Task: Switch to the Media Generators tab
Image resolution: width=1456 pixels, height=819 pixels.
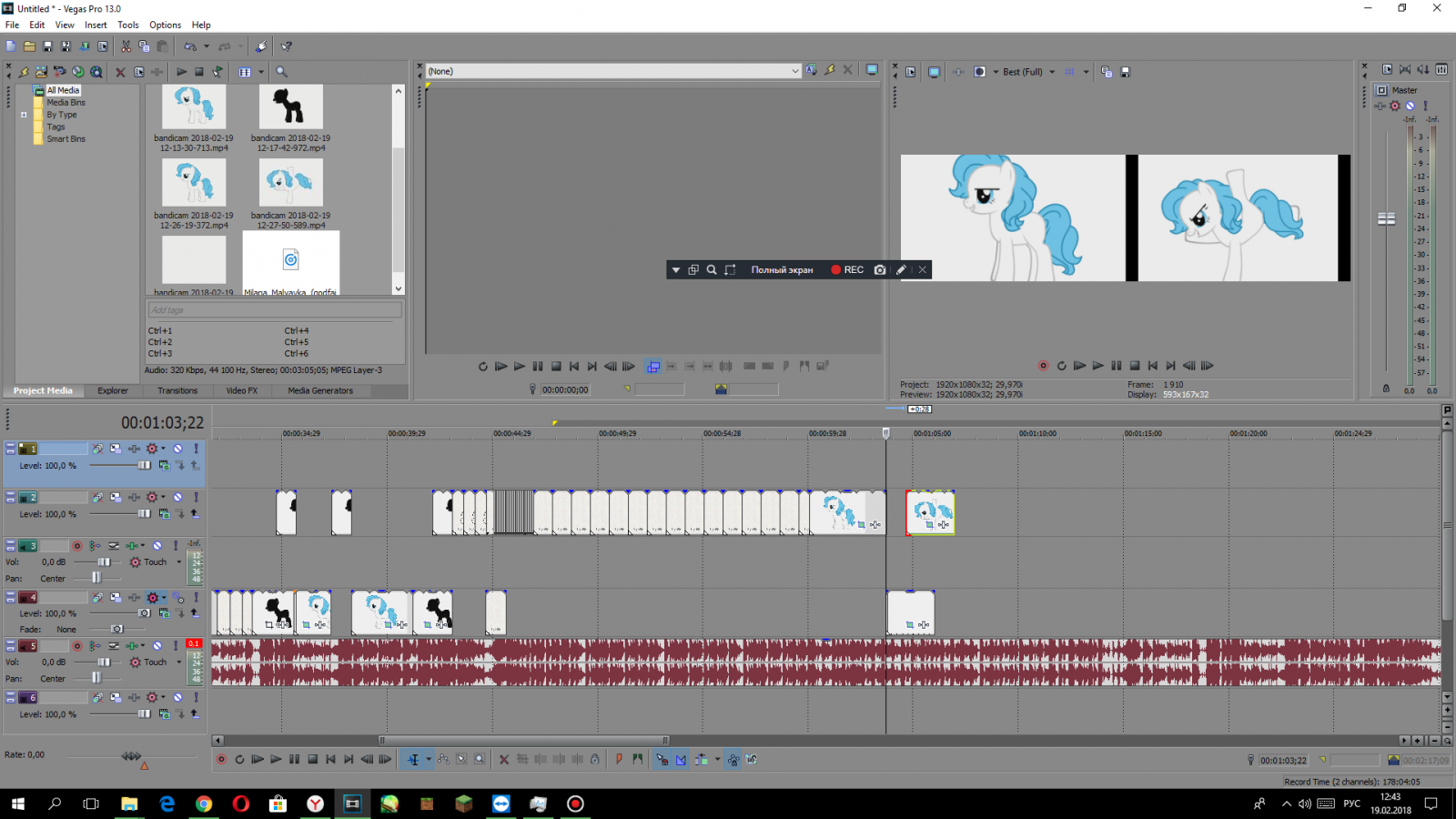Action: pos(320,390)
